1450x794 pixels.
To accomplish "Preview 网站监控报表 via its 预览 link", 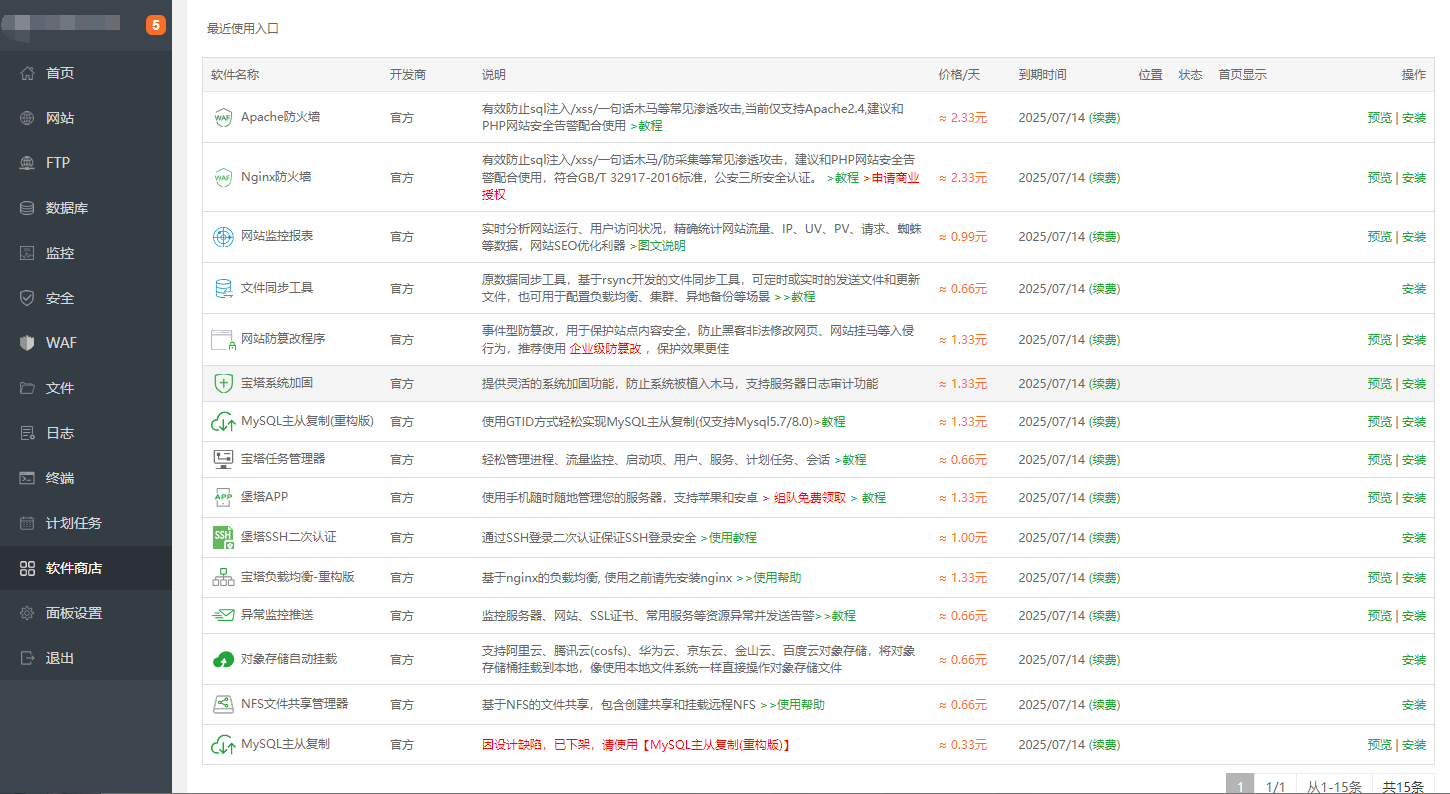I will click(1380, 237).
